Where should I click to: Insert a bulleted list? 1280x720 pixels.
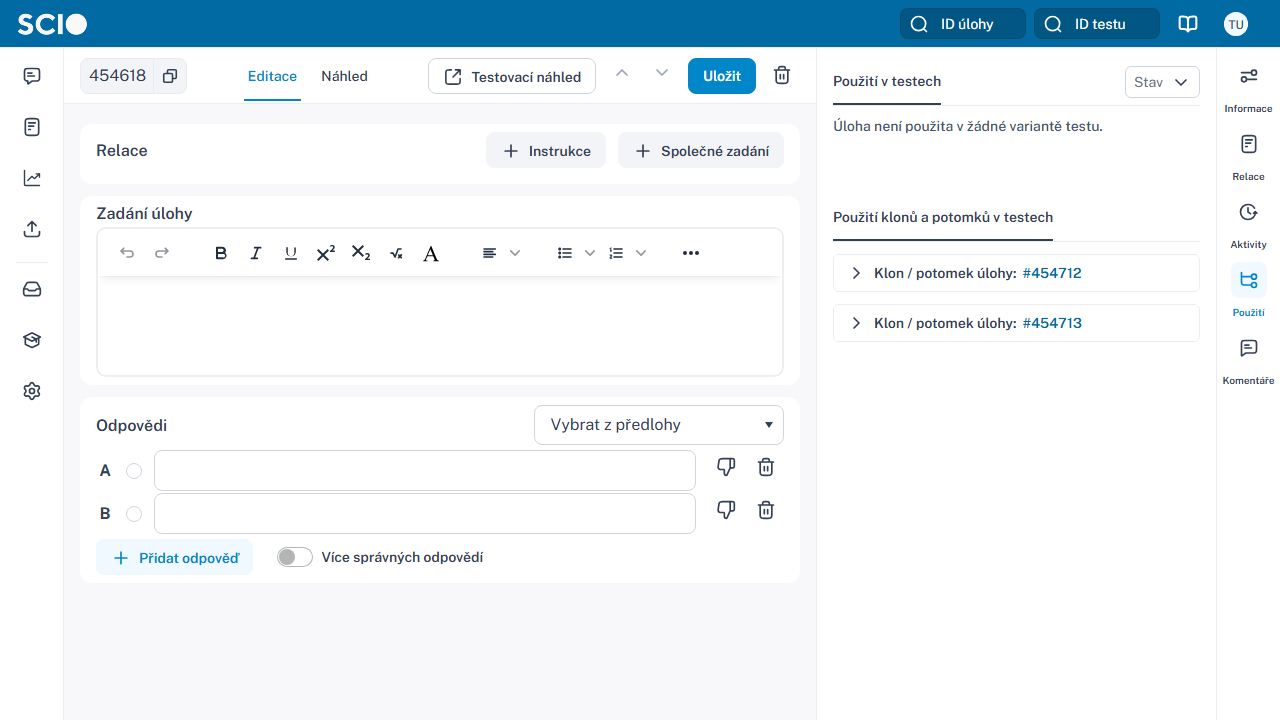[x=565, y=253]
